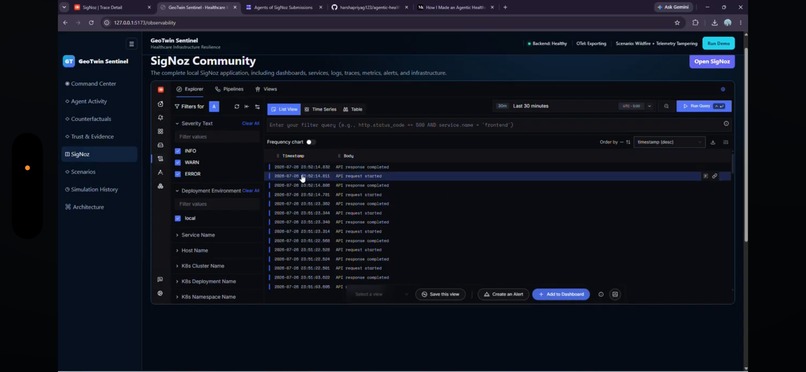Screen dimensions: 806x372
Task: Click the SigNoz logo icon in embedded sidebar
Action: (160, 89)
